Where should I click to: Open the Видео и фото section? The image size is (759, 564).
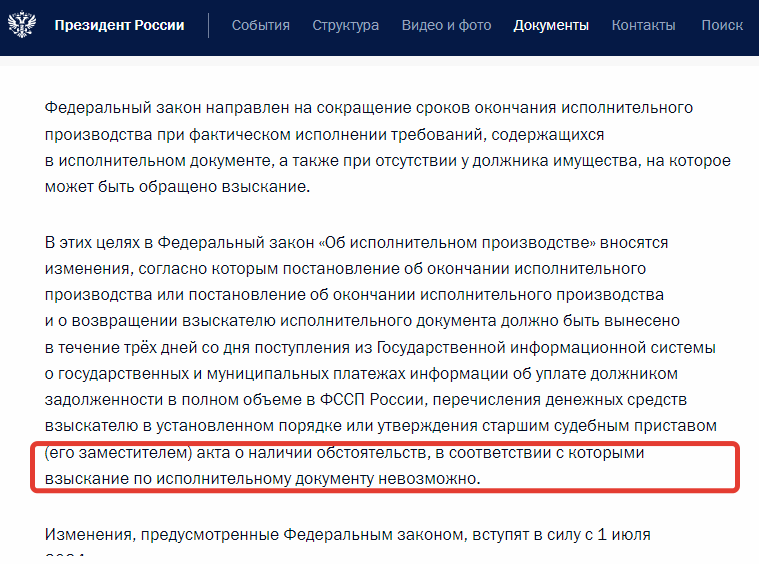coord(446,25)
